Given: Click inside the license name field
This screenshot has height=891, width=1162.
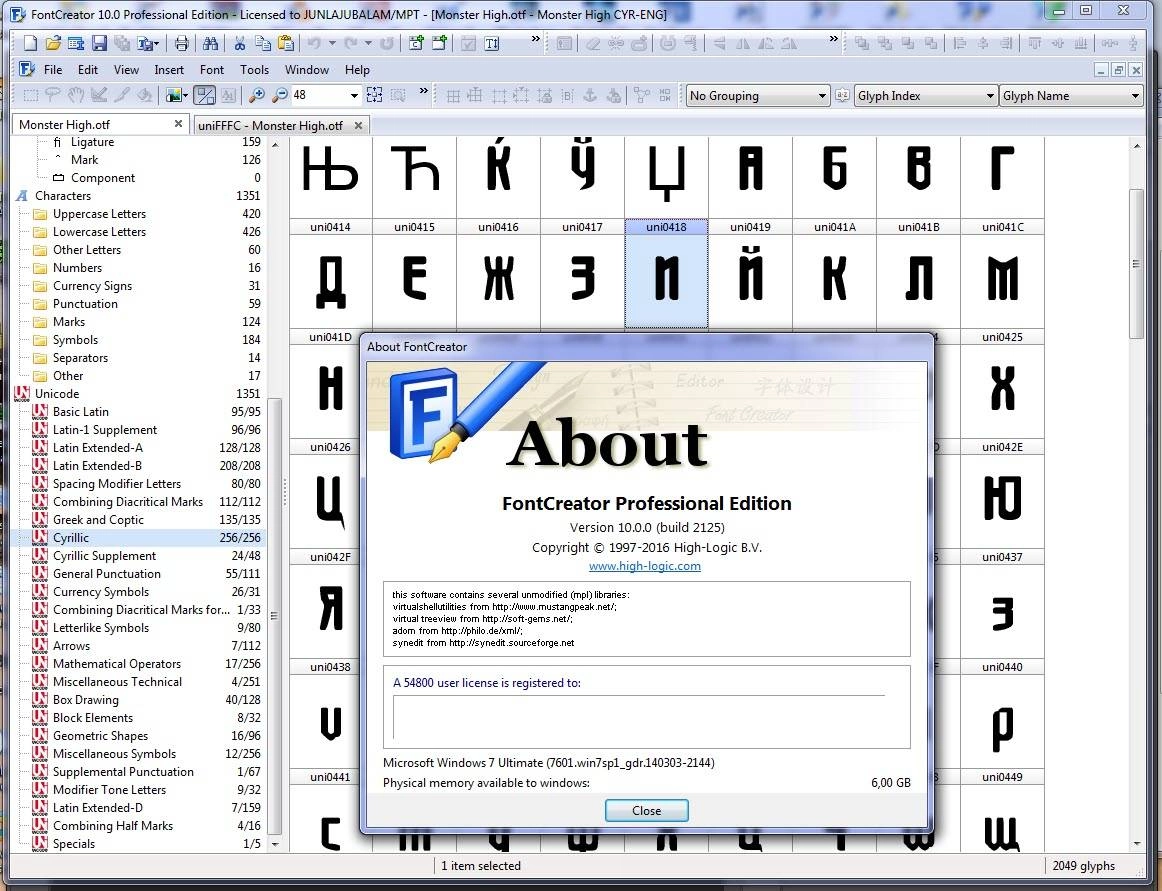Looking at the screenshot, I should [x=639, y=716].
